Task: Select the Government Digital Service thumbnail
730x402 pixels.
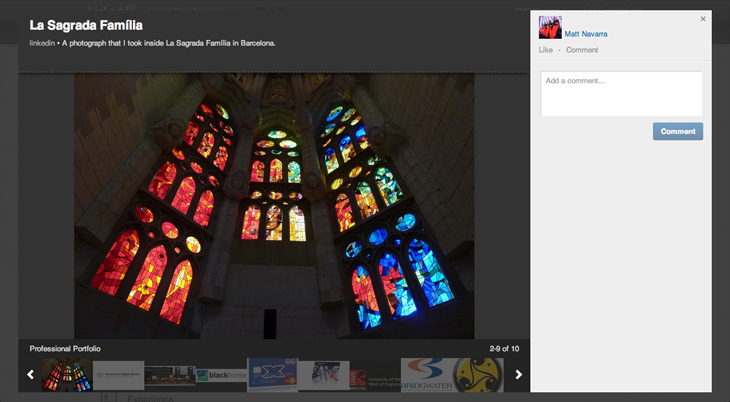Action: (118, 375)
